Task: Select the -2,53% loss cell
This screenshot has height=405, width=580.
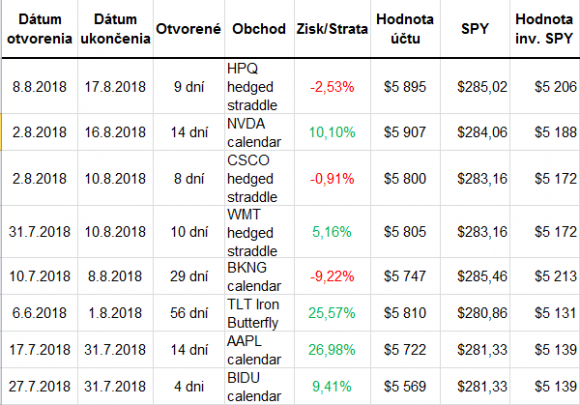Action: pyautogui.click(x=332, y=87)
